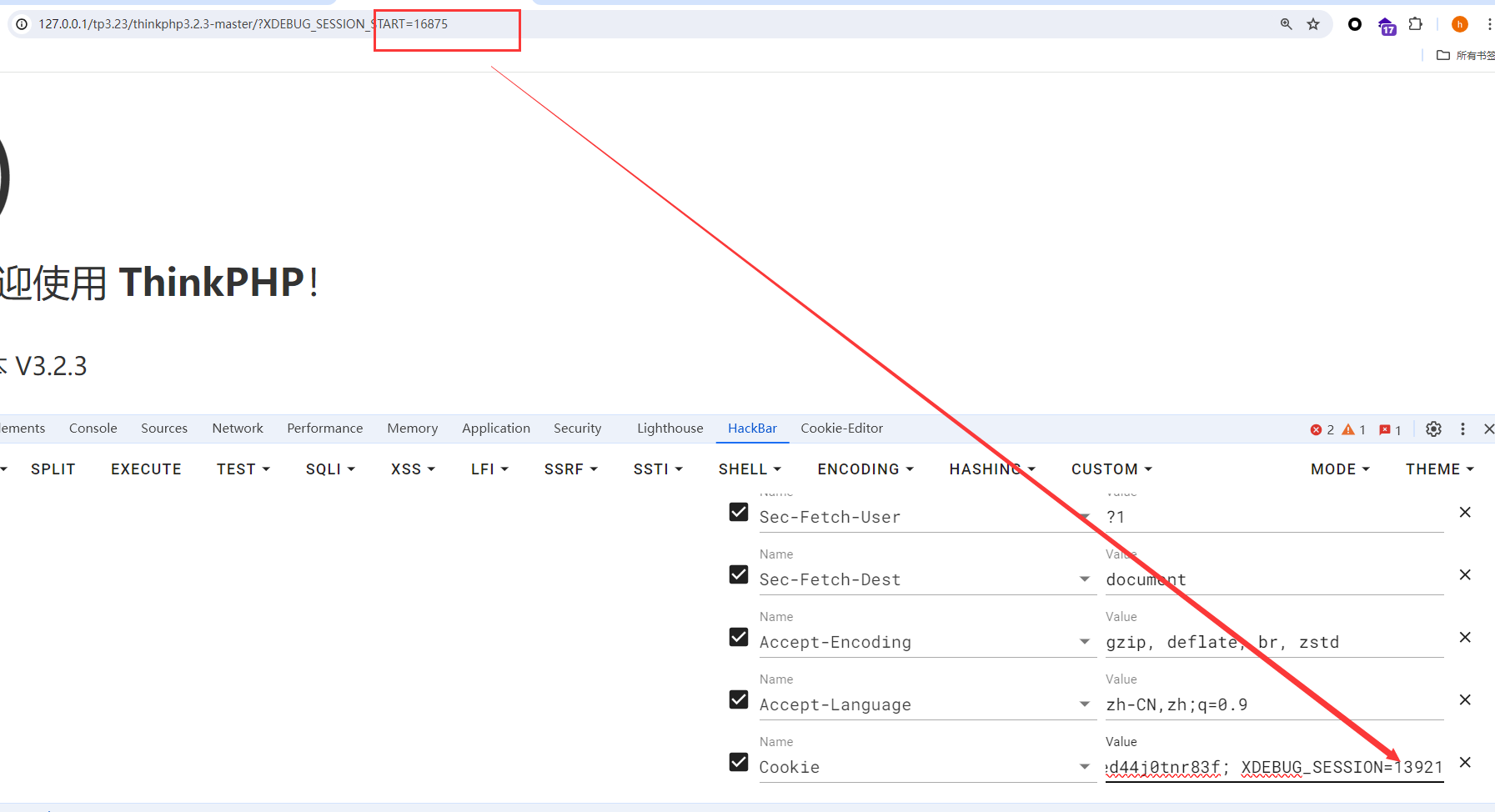Uncheck the Sec-Fetch-Dest header checkbox

click(x=738, y=574)
